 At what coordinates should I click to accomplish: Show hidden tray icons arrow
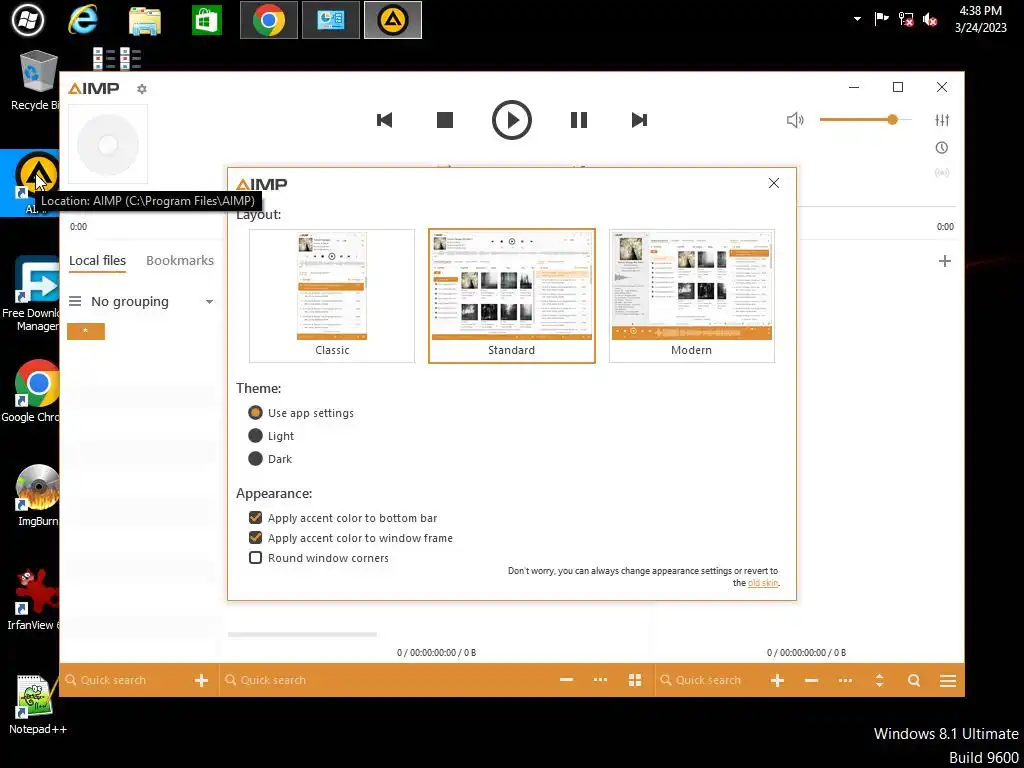click(857, 19)
